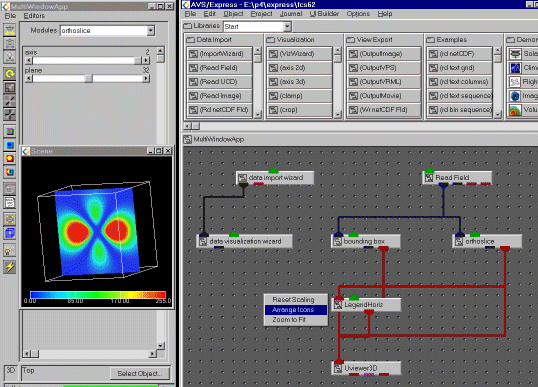Click the (Read Image) library module
The image size is (538, 387).
(x=220, y=96)
